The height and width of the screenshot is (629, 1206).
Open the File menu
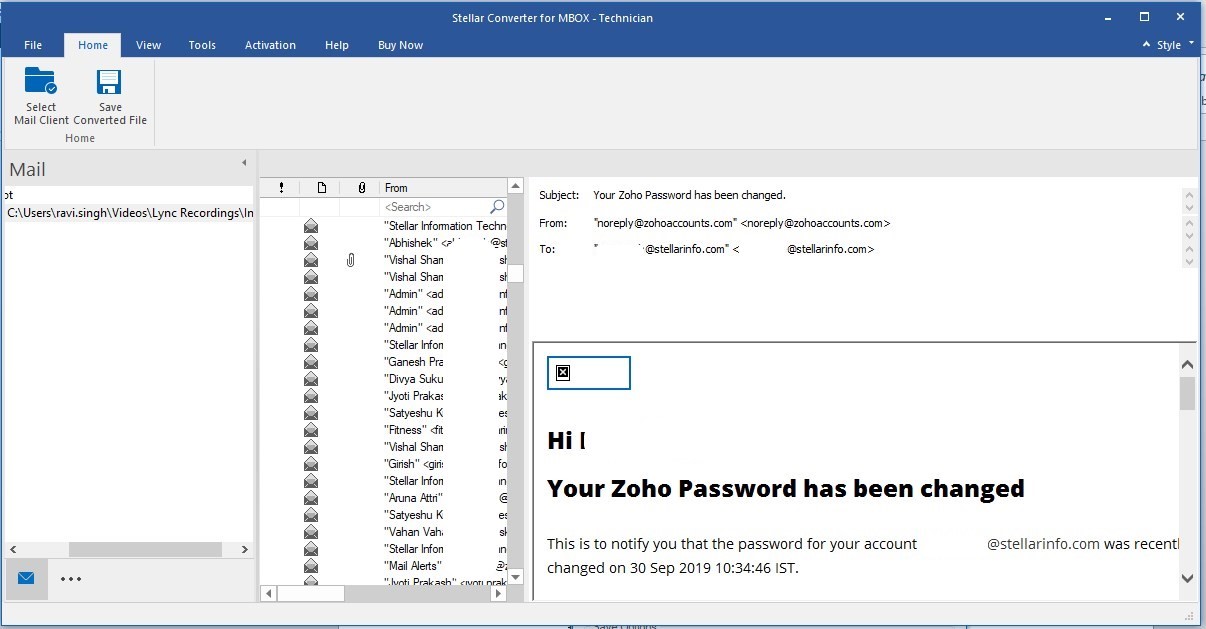point(33,45)
